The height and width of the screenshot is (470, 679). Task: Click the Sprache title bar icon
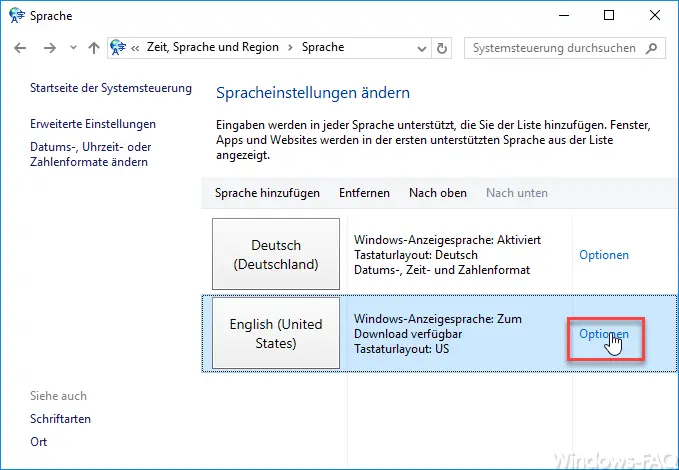pyautogui.click(x=16, y=15)
